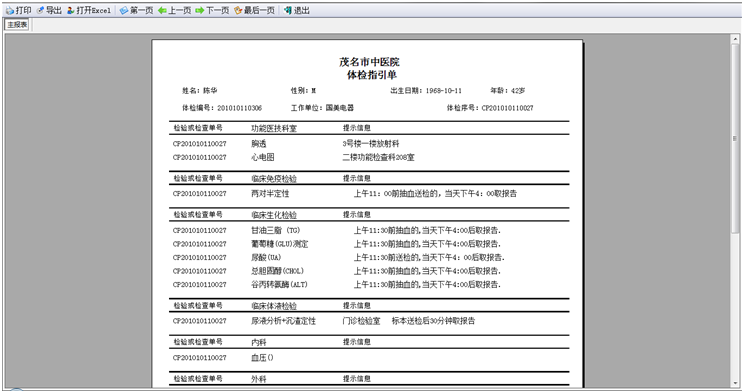Click the 导出 export icon
This screenshot has height=392, width=742.
(40, 10)
